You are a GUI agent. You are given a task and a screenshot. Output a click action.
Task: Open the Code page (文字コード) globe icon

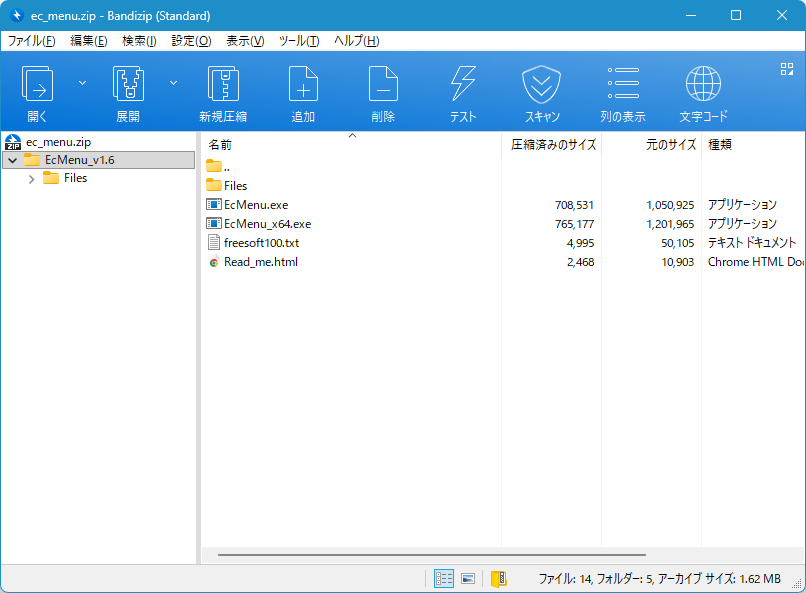click(x=703, y=84)
